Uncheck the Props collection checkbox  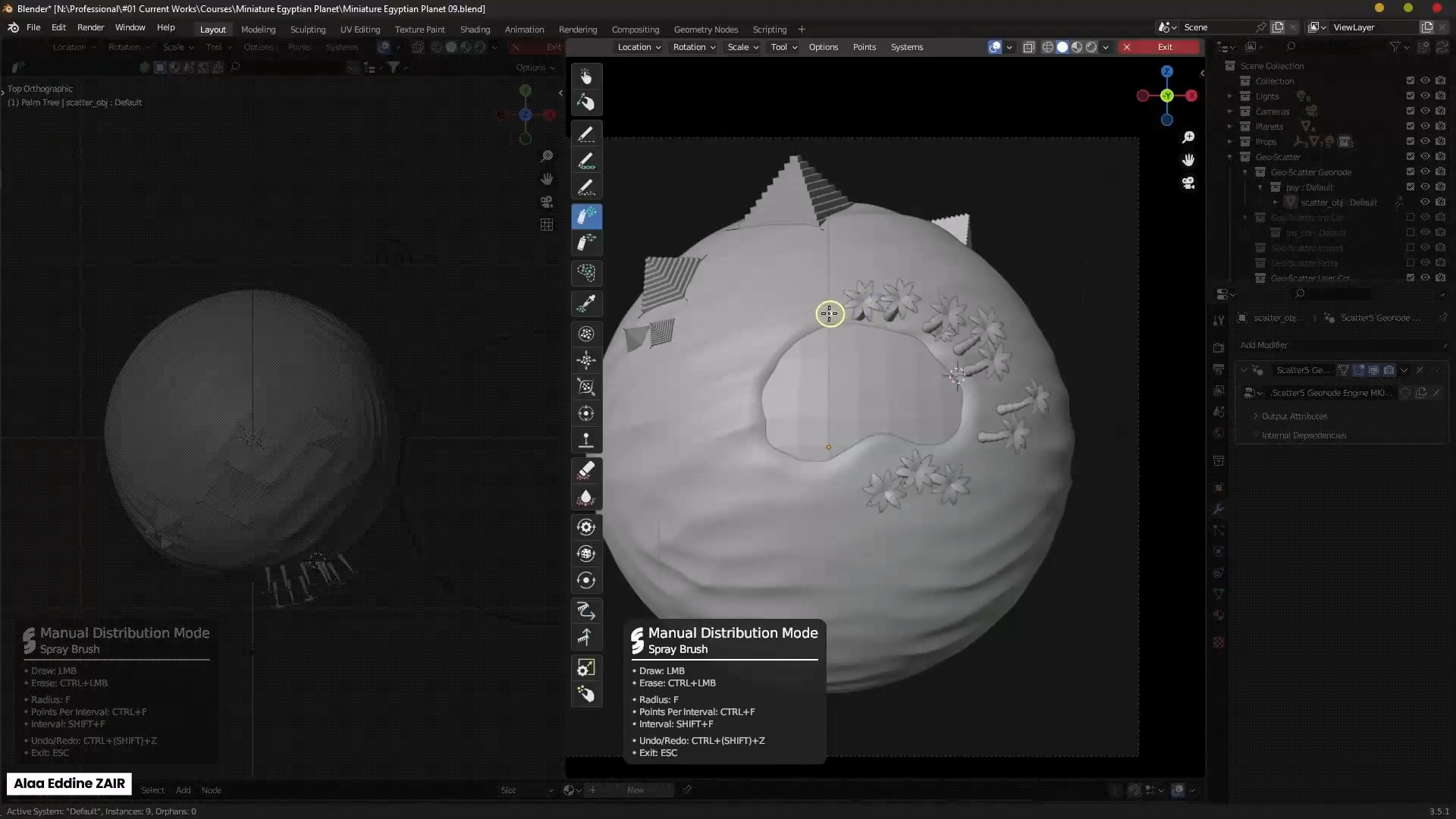[1410, 140]
